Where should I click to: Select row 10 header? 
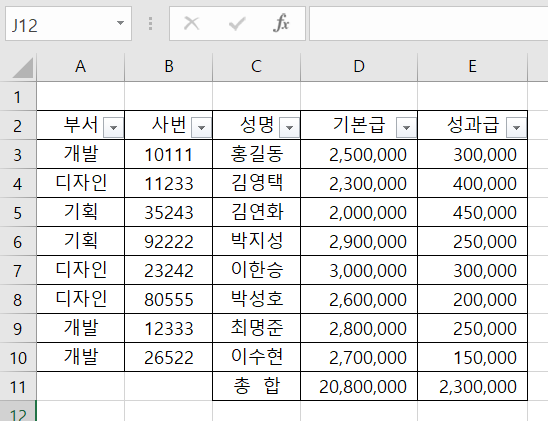(x=18, y=357)
